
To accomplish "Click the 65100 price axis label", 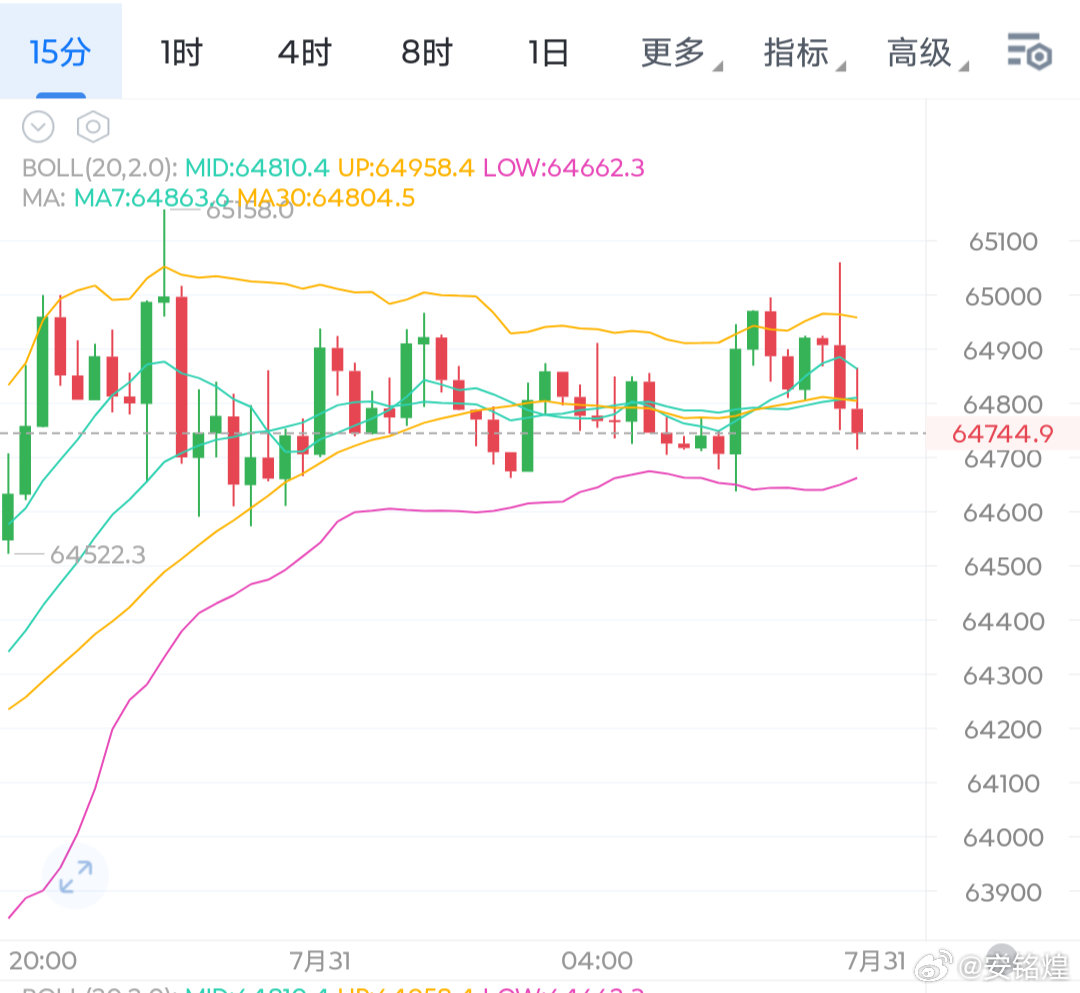I will [x=1002, y=242].
